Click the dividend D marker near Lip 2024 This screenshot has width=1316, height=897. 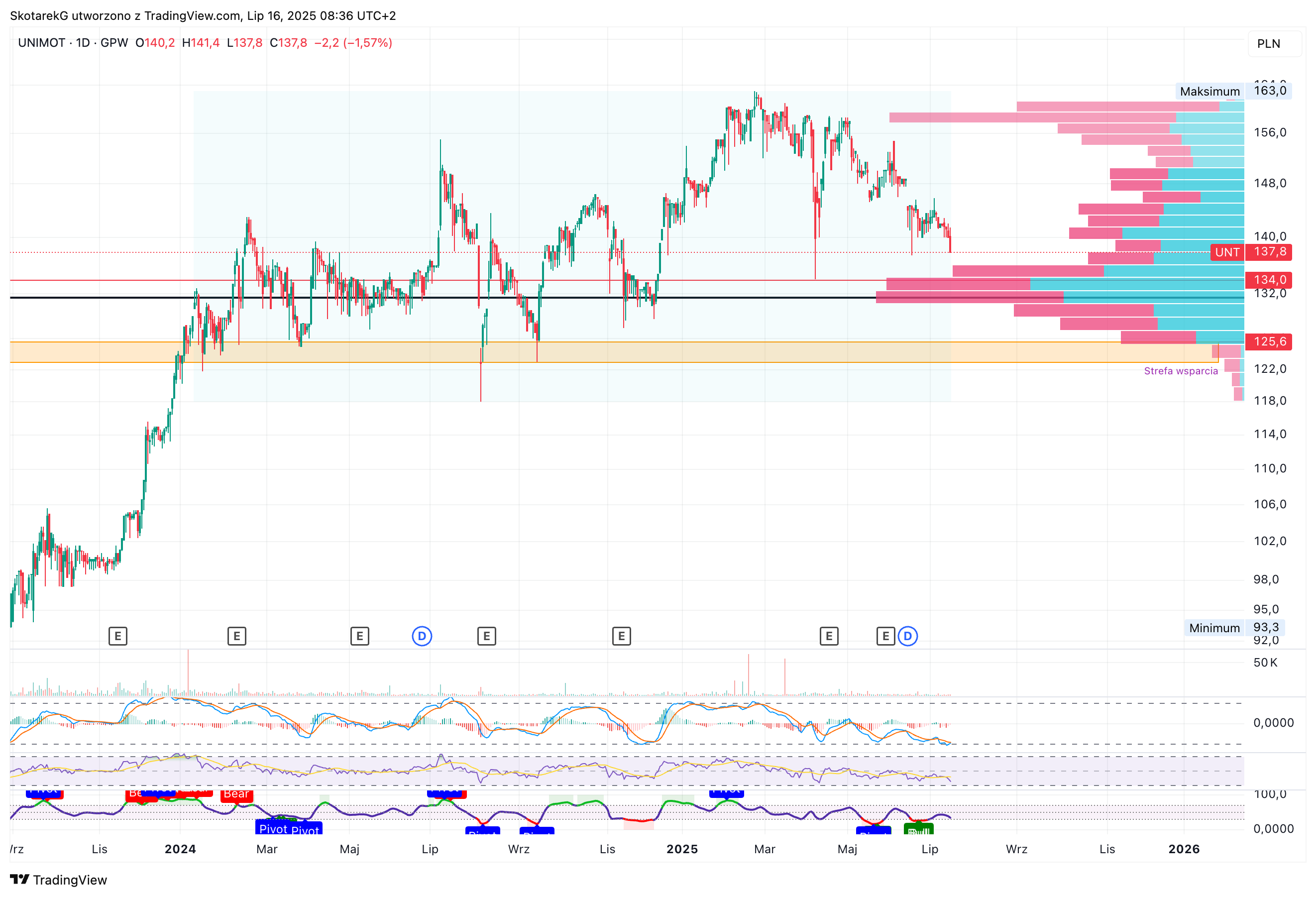point(422,636)
